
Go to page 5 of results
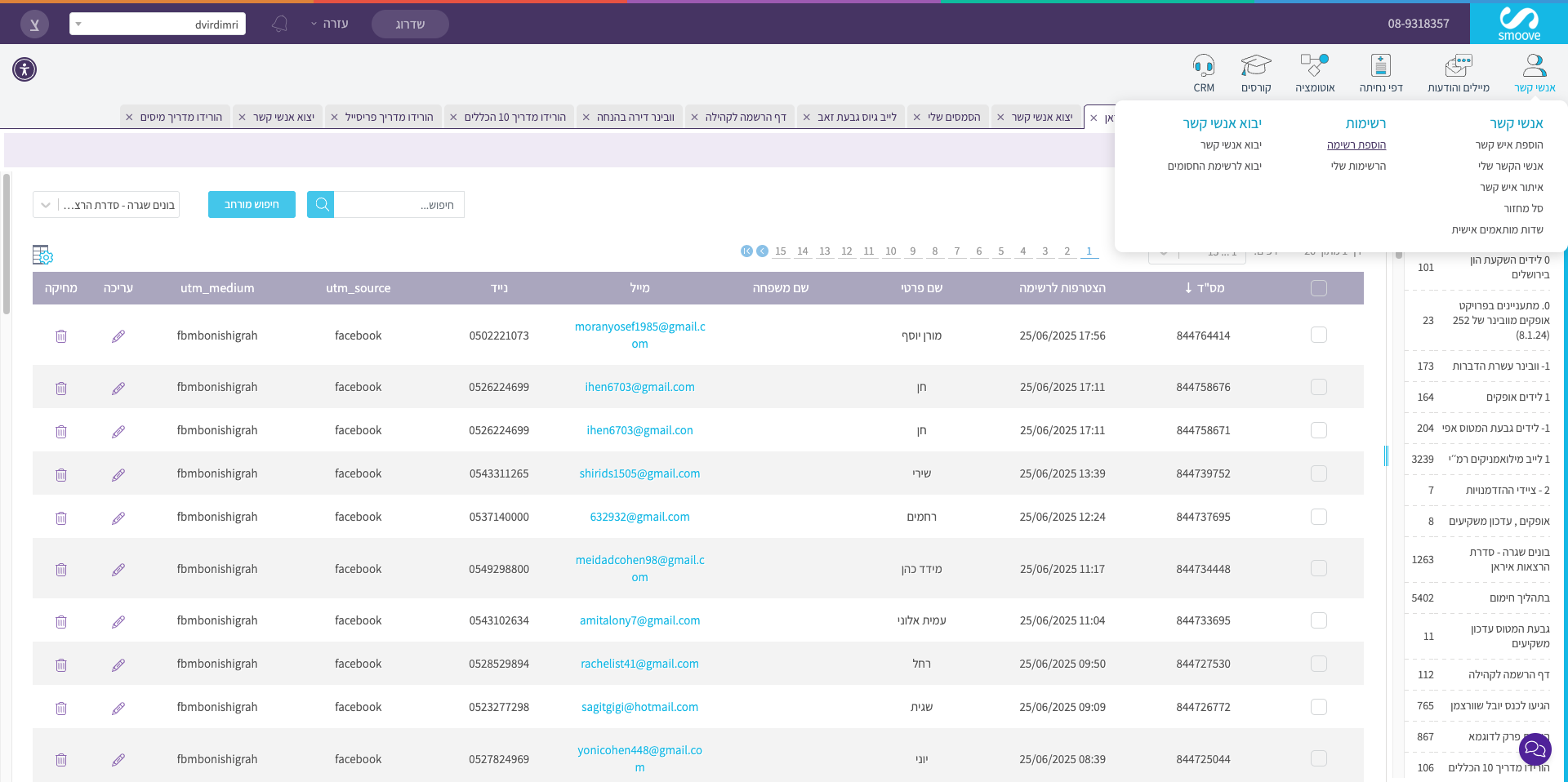(1001, 251)
